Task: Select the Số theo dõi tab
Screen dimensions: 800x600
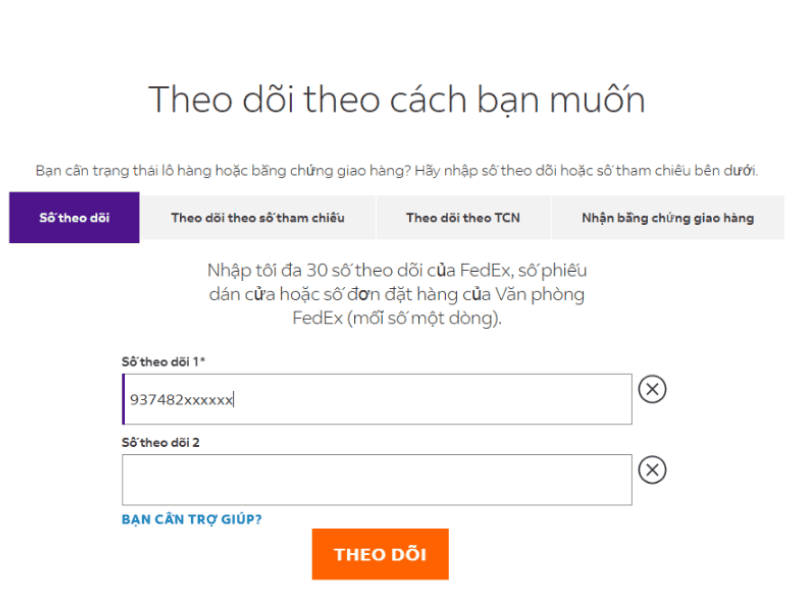Action: point(74,218)
